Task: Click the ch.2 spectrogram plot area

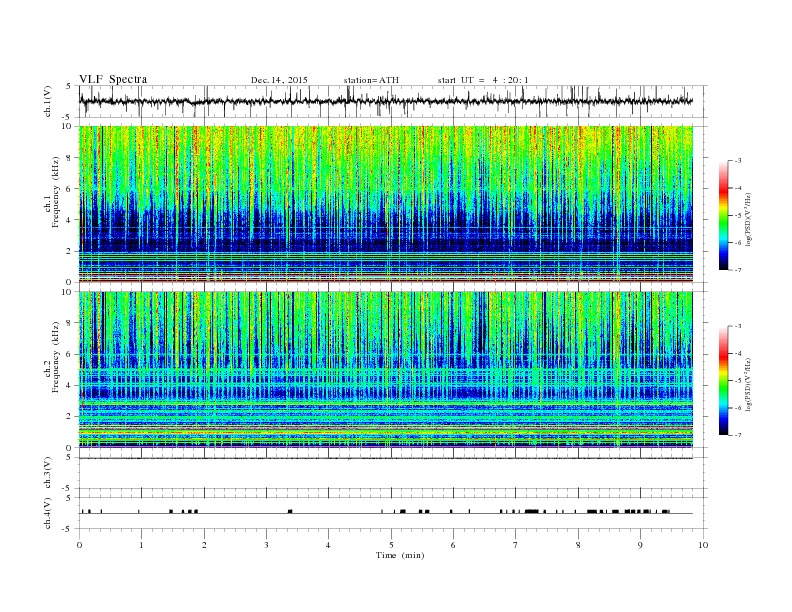Action: tap(386, 370)
